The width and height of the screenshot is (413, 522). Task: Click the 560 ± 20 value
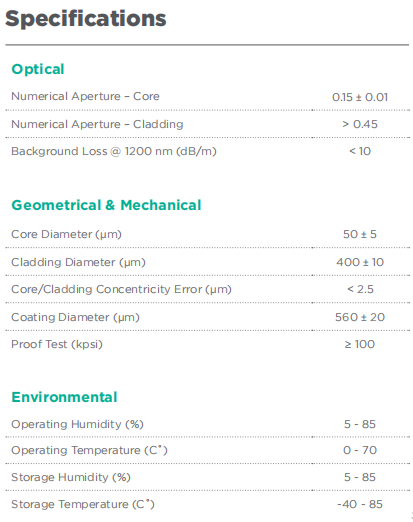pyautogui.click(x=360, y=317)
